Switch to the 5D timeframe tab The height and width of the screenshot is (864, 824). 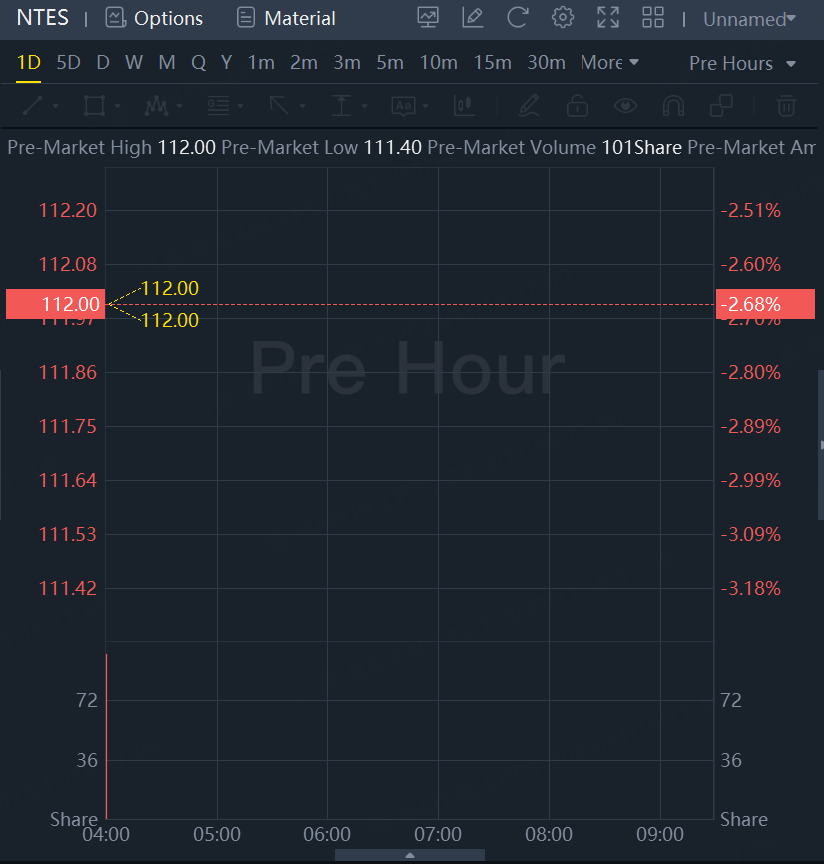coord(68,63)
